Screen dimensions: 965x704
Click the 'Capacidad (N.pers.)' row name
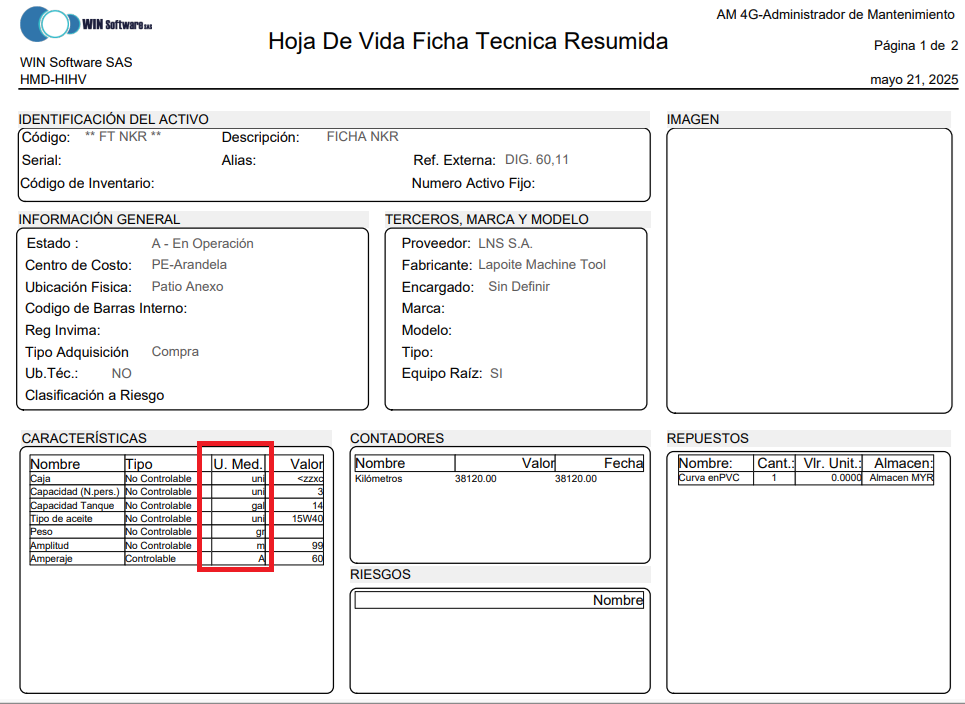point(74,492)
